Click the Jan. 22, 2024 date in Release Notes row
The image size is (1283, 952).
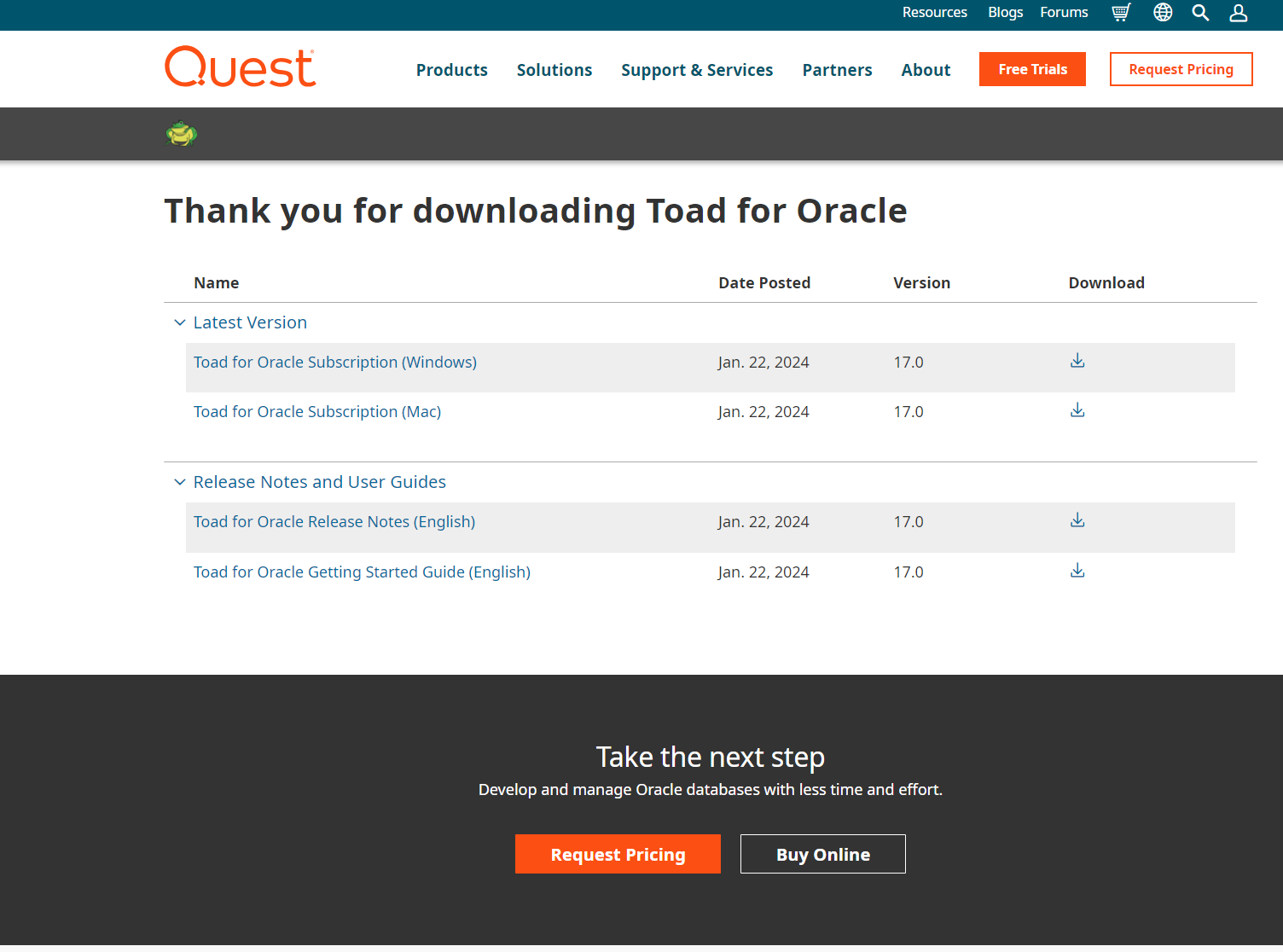763,521
